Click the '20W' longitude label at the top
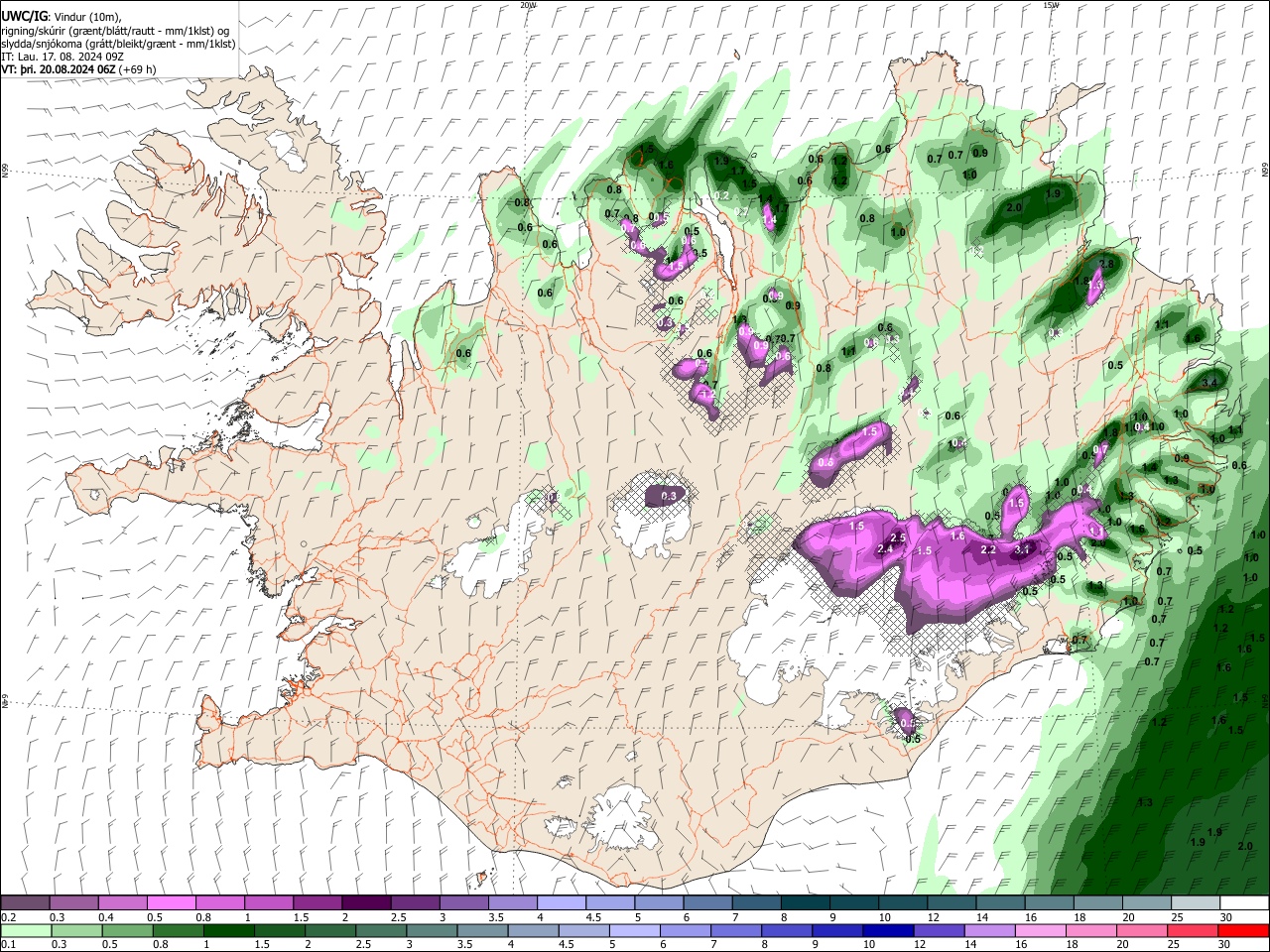 [x=528, y=5]
